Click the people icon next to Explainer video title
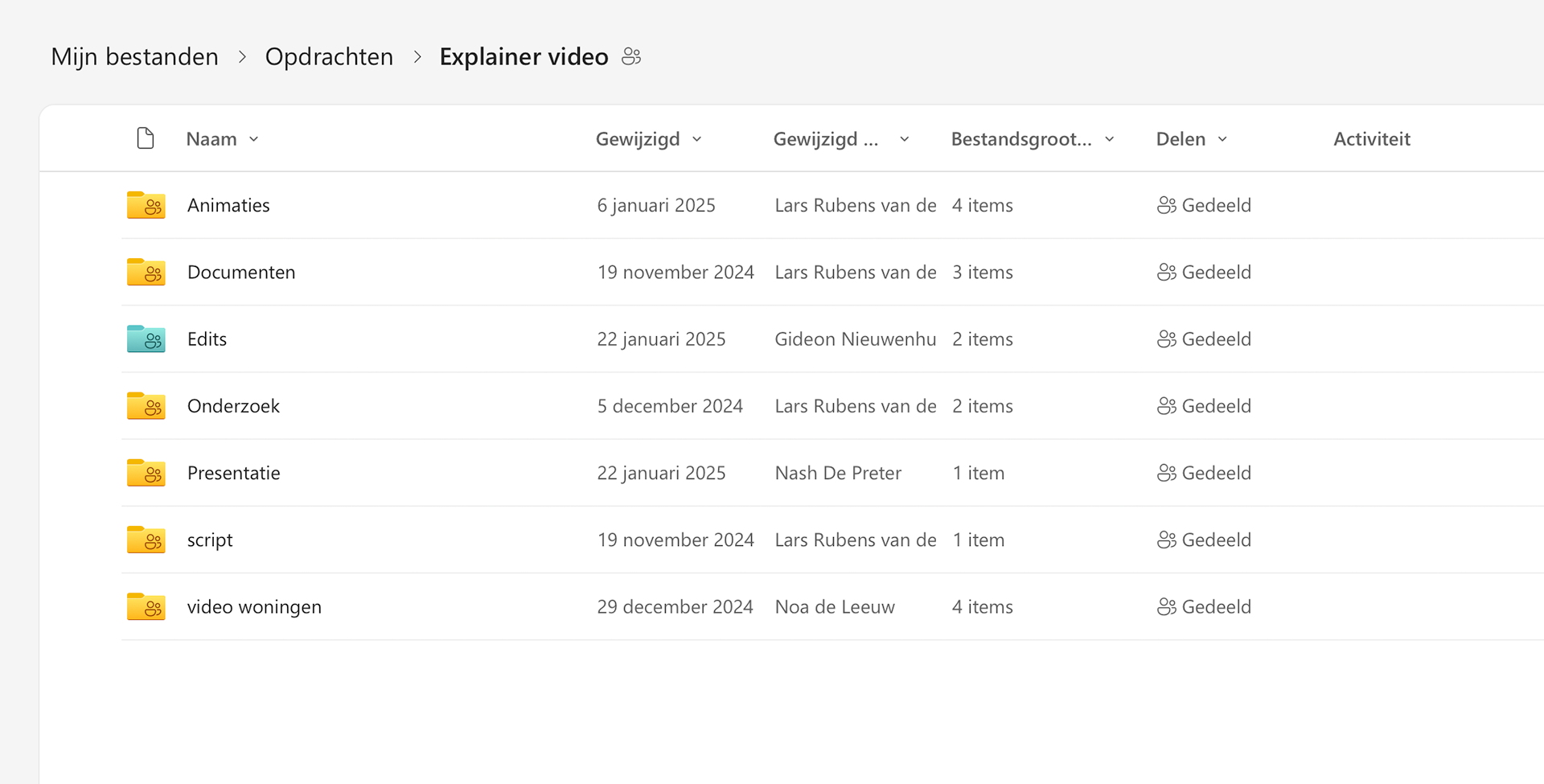The image size is (1544, 784). [630, 56]
